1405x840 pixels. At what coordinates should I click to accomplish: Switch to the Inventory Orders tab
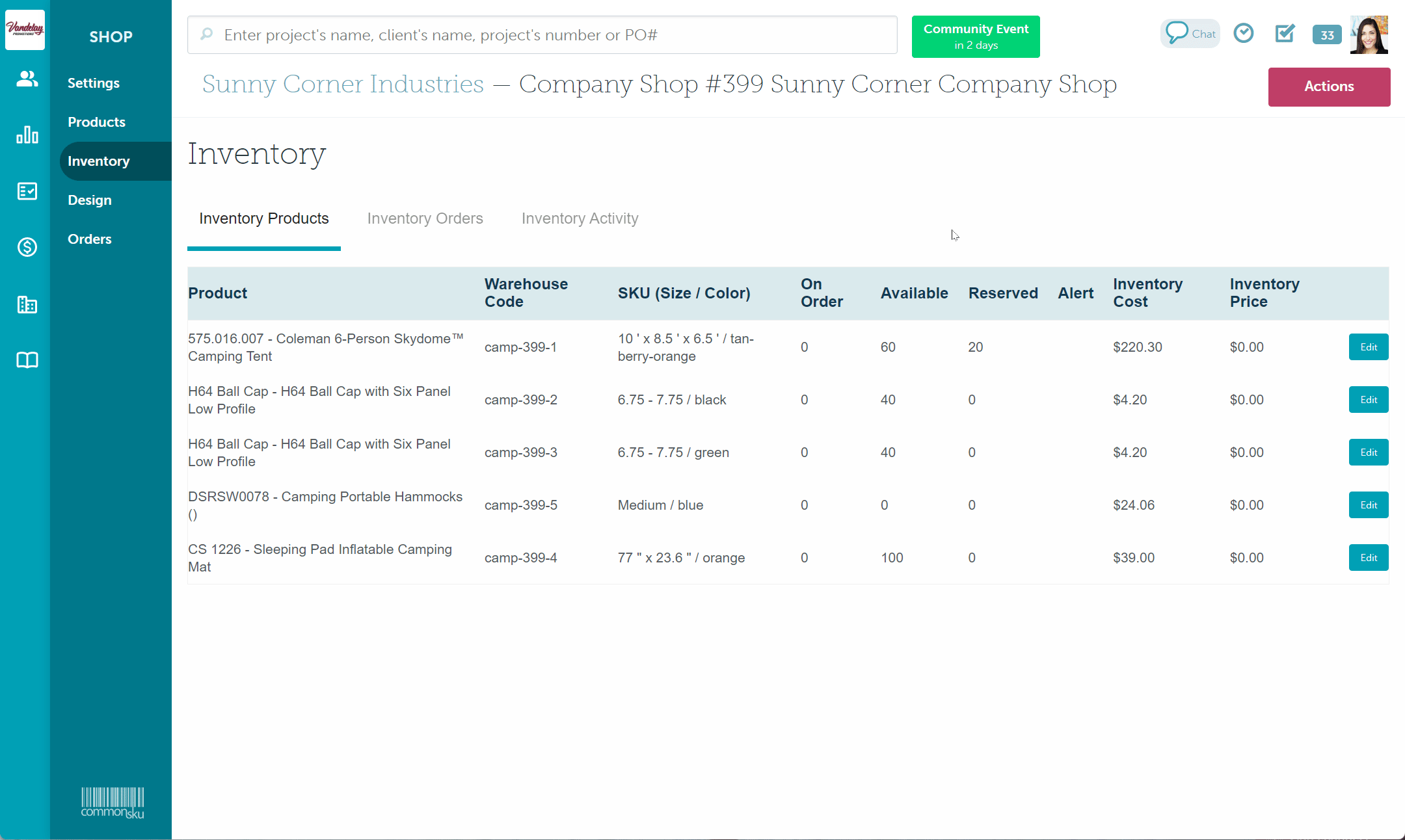[425, 218]
